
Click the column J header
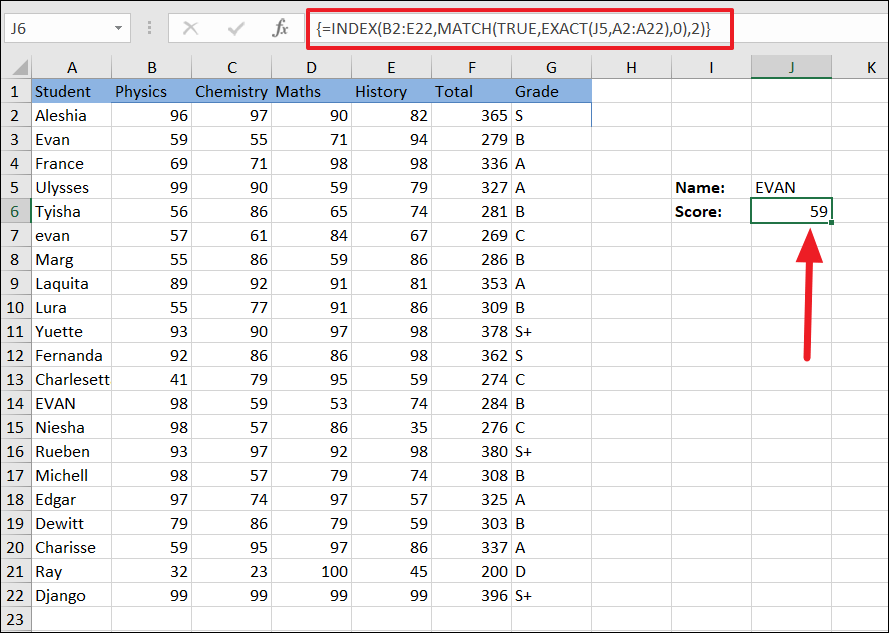click(x=791, y=67)
